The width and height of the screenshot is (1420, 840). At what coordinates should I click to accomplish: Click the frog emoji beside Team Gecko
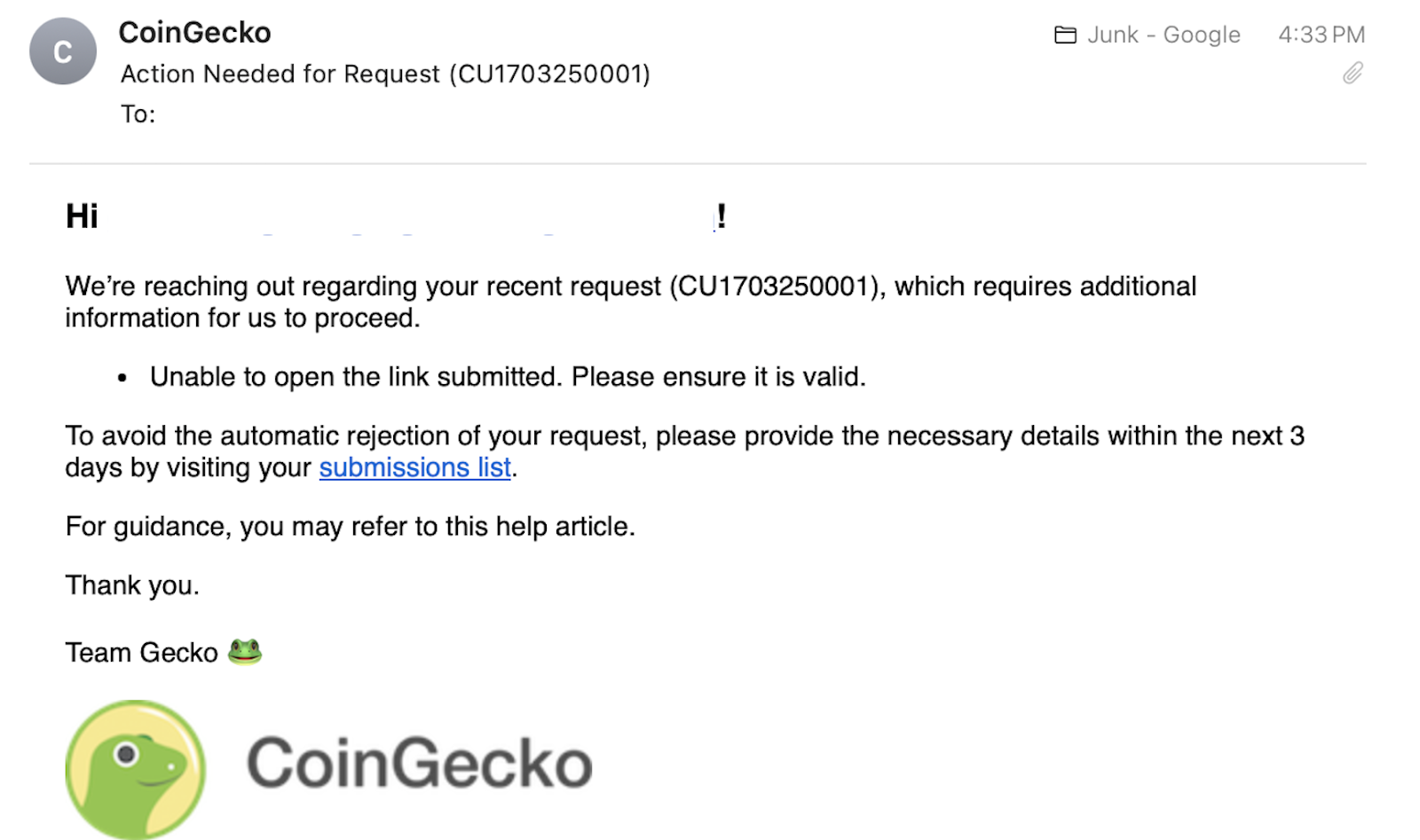245,652
